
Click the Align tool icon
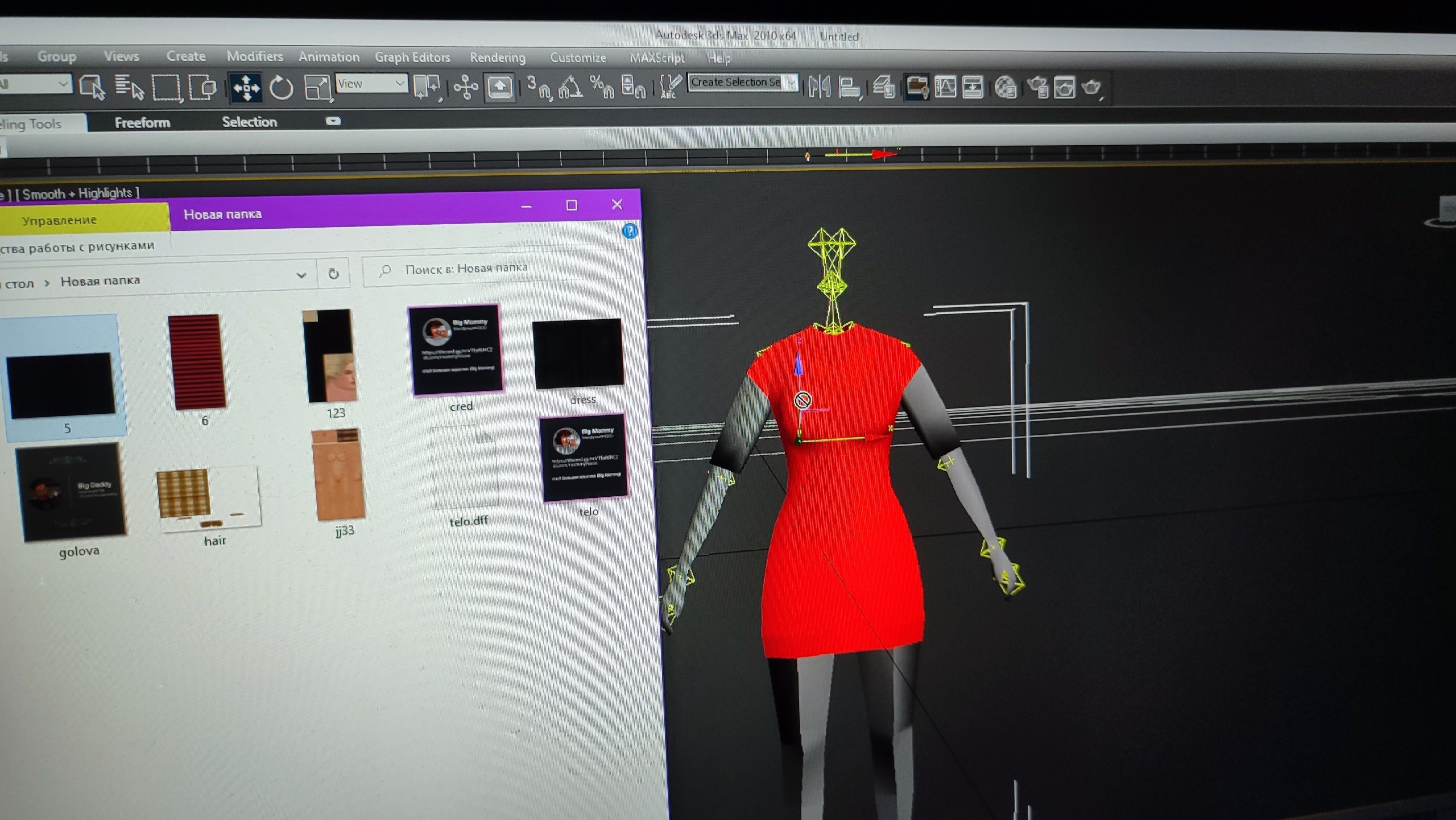pyautogui.click(x=850, y=88)
